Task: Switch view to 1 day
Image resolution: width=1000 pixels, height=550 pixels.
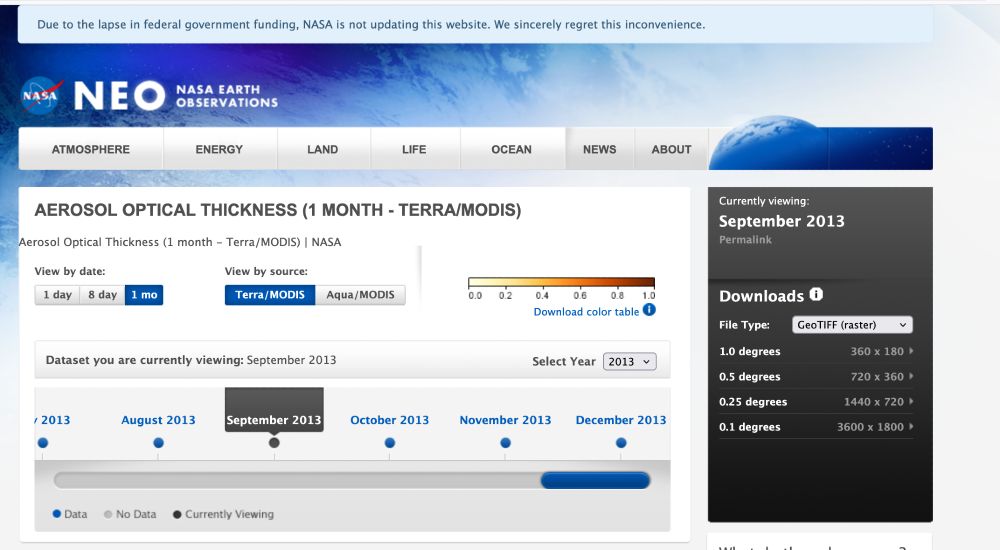Action: 57,295
